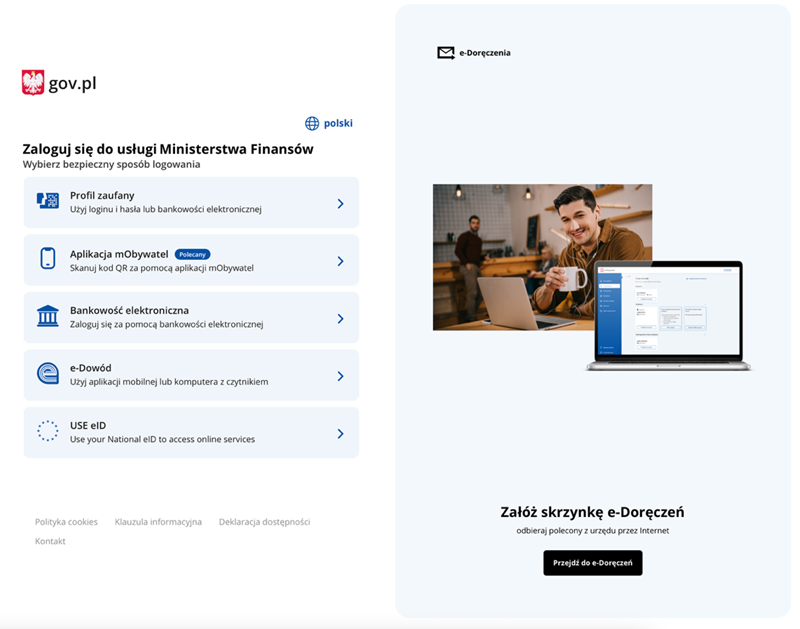Viewport: 800px width, 629px height.
Task: Click the chevron on Bankowość elektroniczna row
Action: 340,319
